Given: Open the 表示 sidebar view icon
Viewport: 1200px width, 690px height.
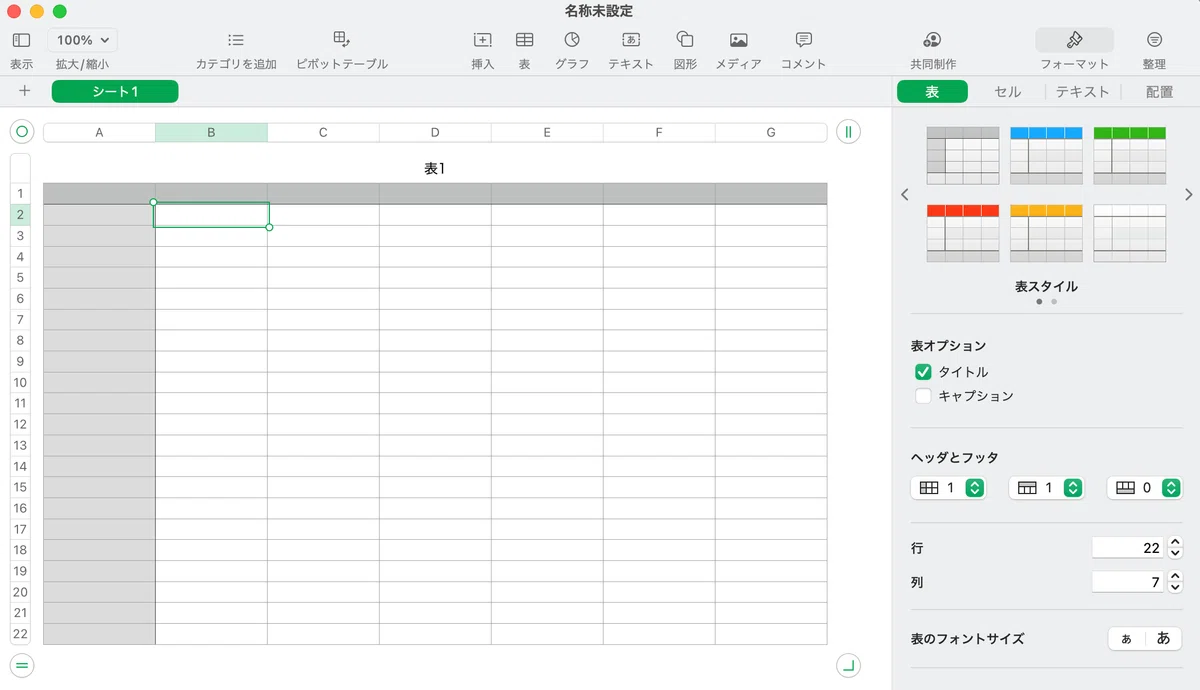Looking at the screenshot, I should tap(22, 40).
